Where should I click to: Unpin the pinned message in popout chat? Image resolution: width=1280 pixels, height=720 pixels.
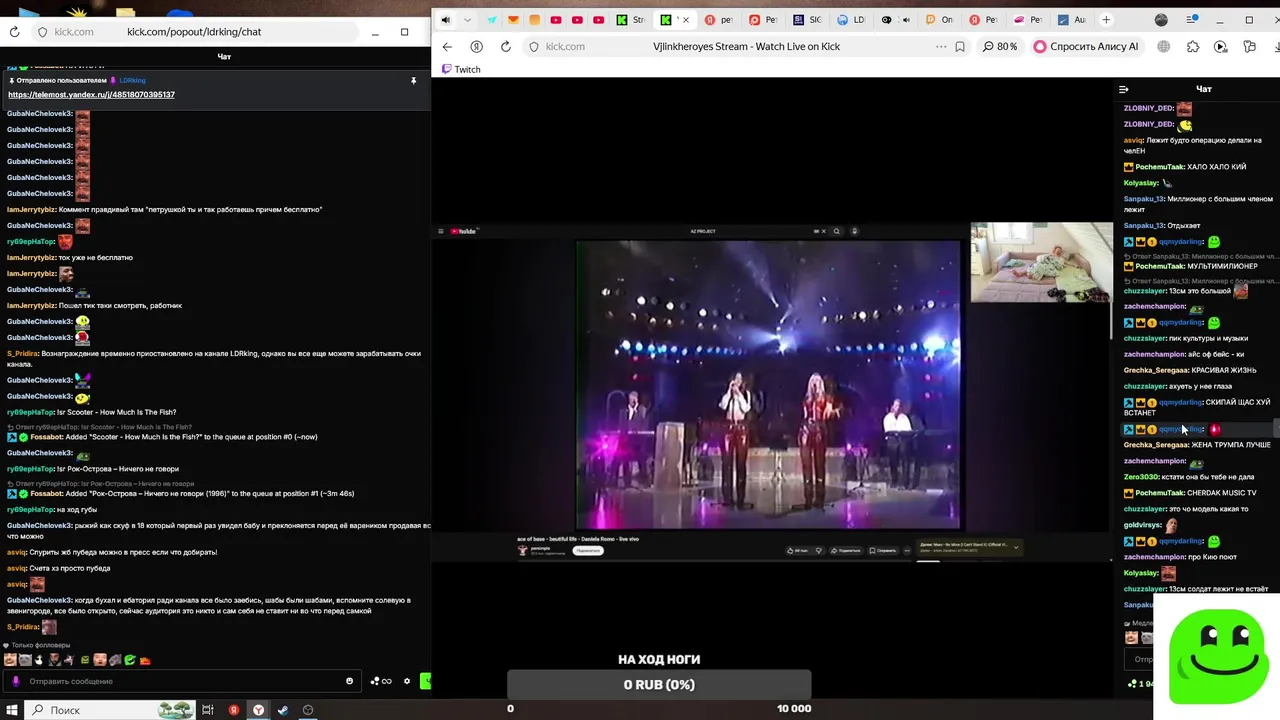pyautogui.click(x=413, y=80)
